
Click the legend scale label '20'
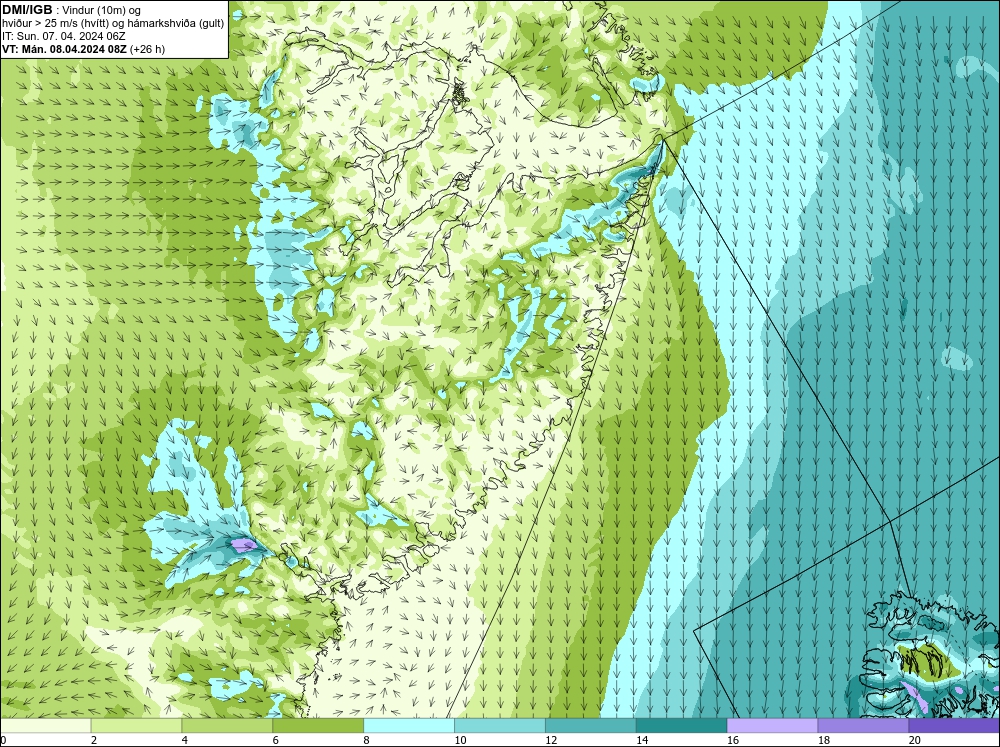[915, 740]
